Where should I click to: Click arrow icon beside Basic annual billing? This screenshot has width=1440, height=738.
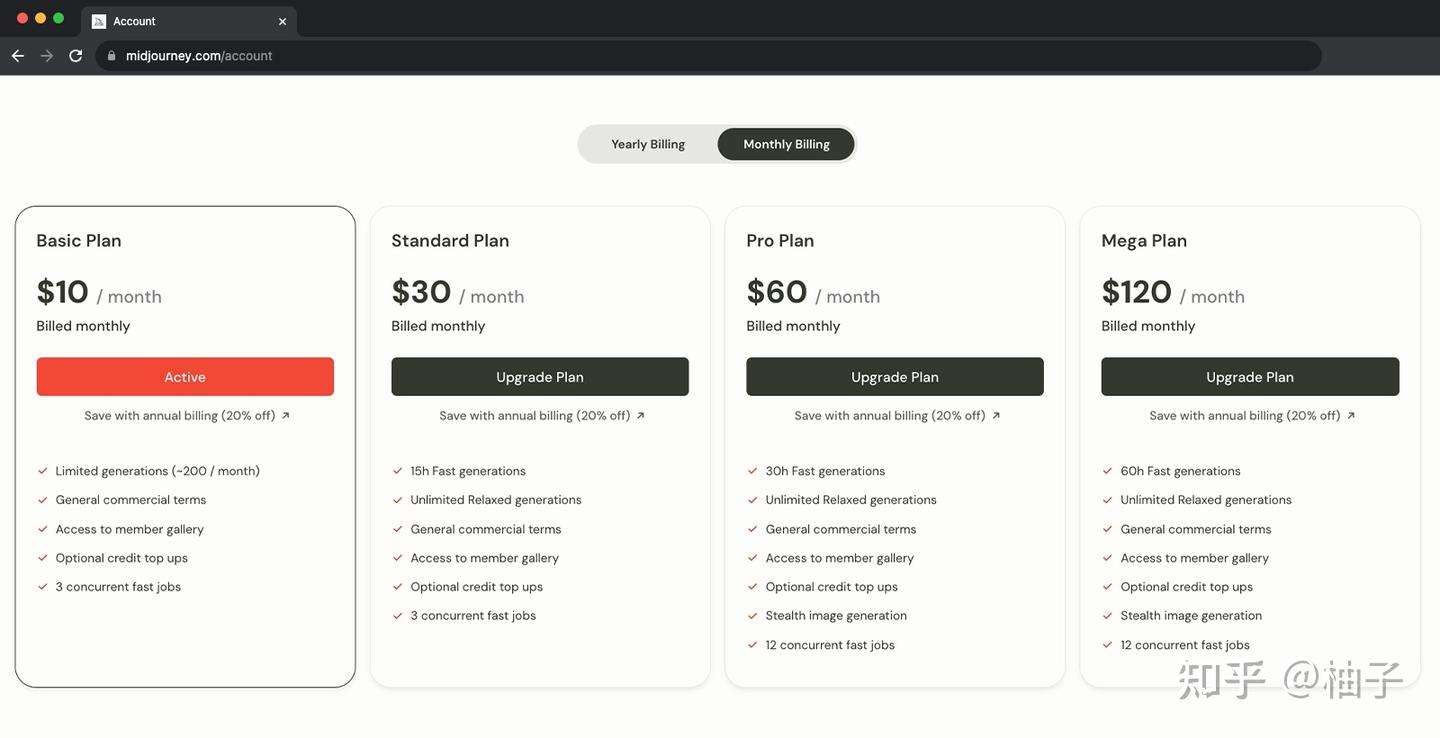click(286, 416)
